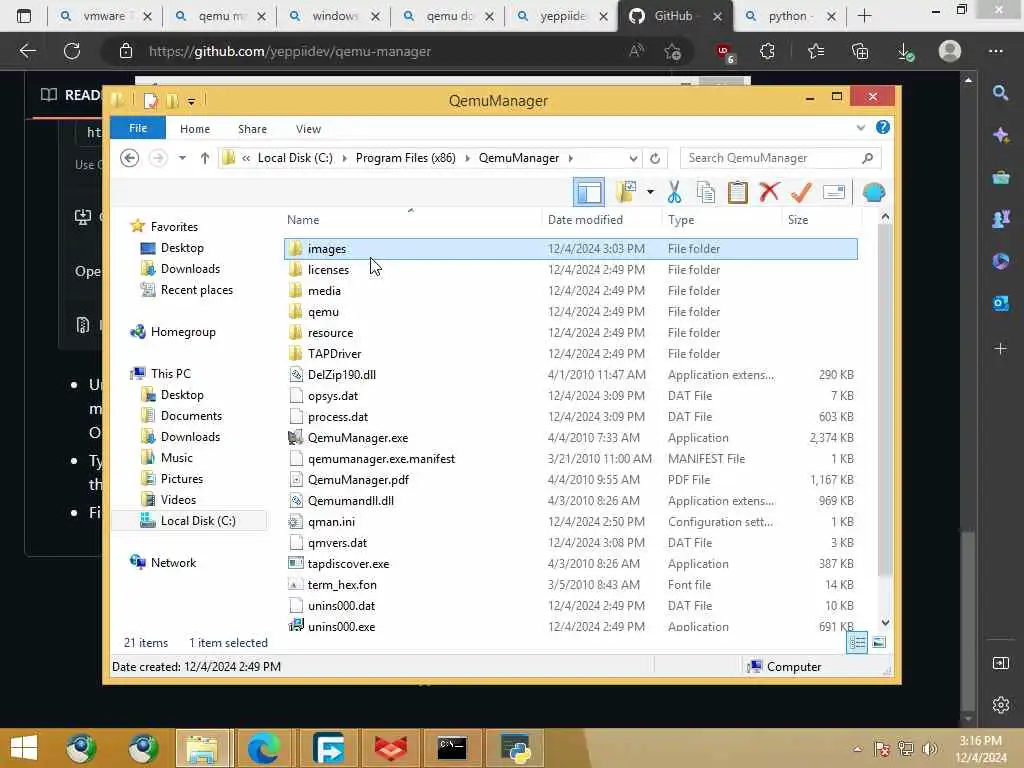Open new browser tab plus button
Image resolution: width=1024 pixels, height=768 pixels.
(x=864, y=16)
